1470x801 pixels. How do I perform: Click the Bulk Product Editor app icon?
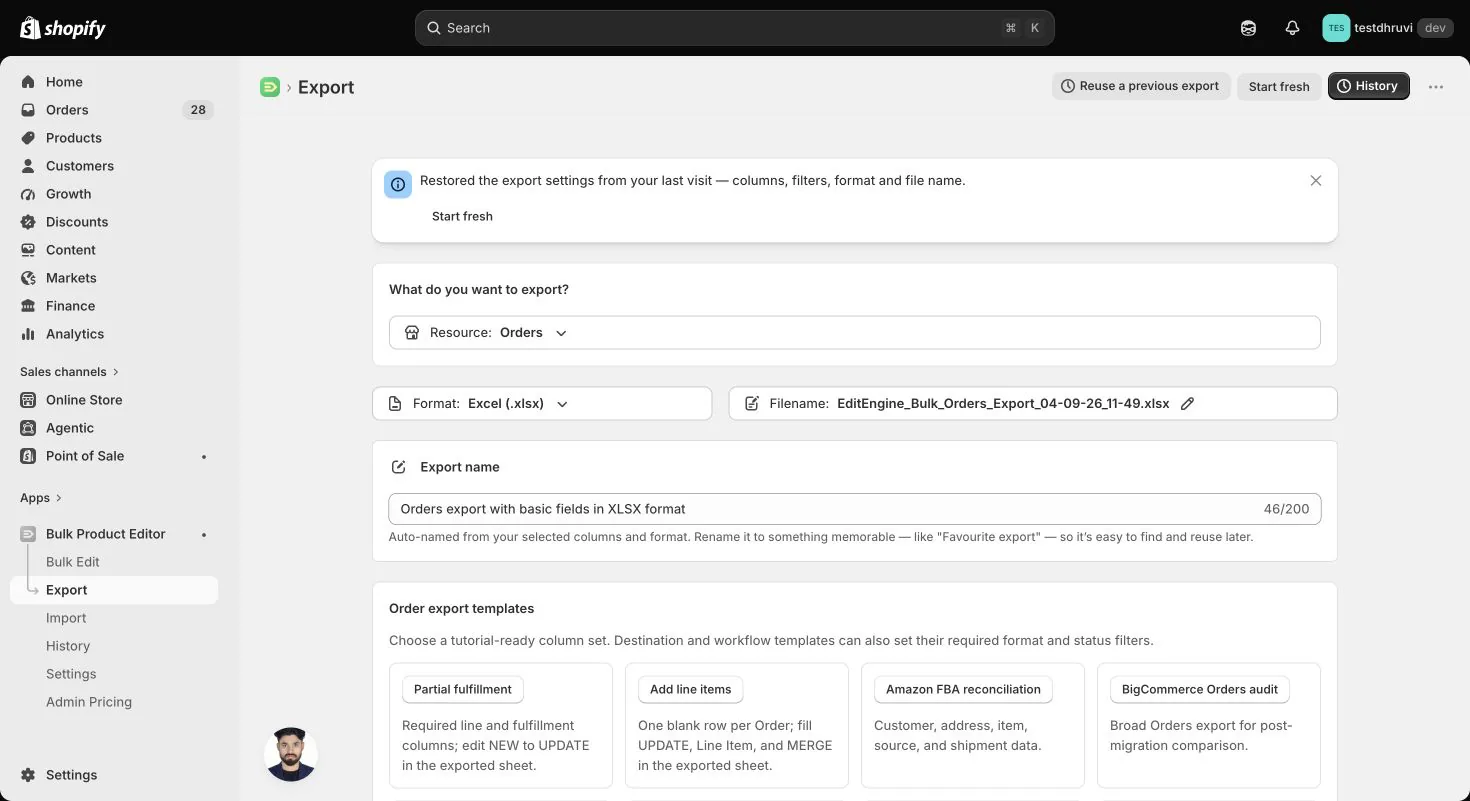pos(28,534)
